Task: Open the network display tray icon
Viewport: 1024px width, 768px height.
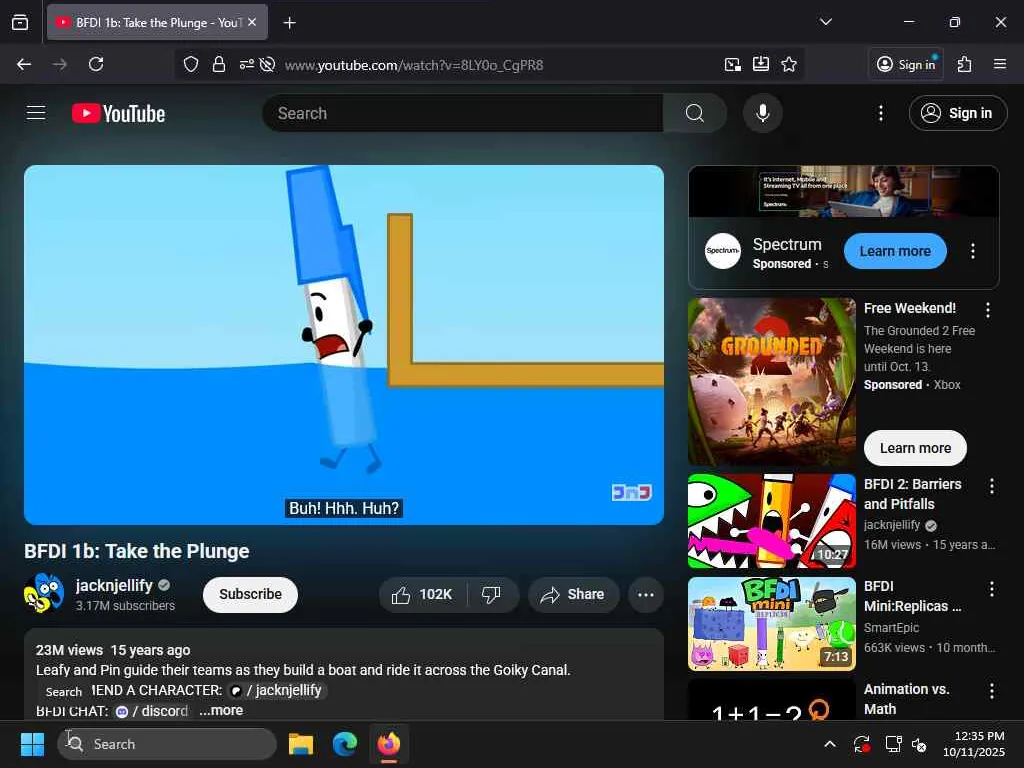Action: tap(892, 744)
